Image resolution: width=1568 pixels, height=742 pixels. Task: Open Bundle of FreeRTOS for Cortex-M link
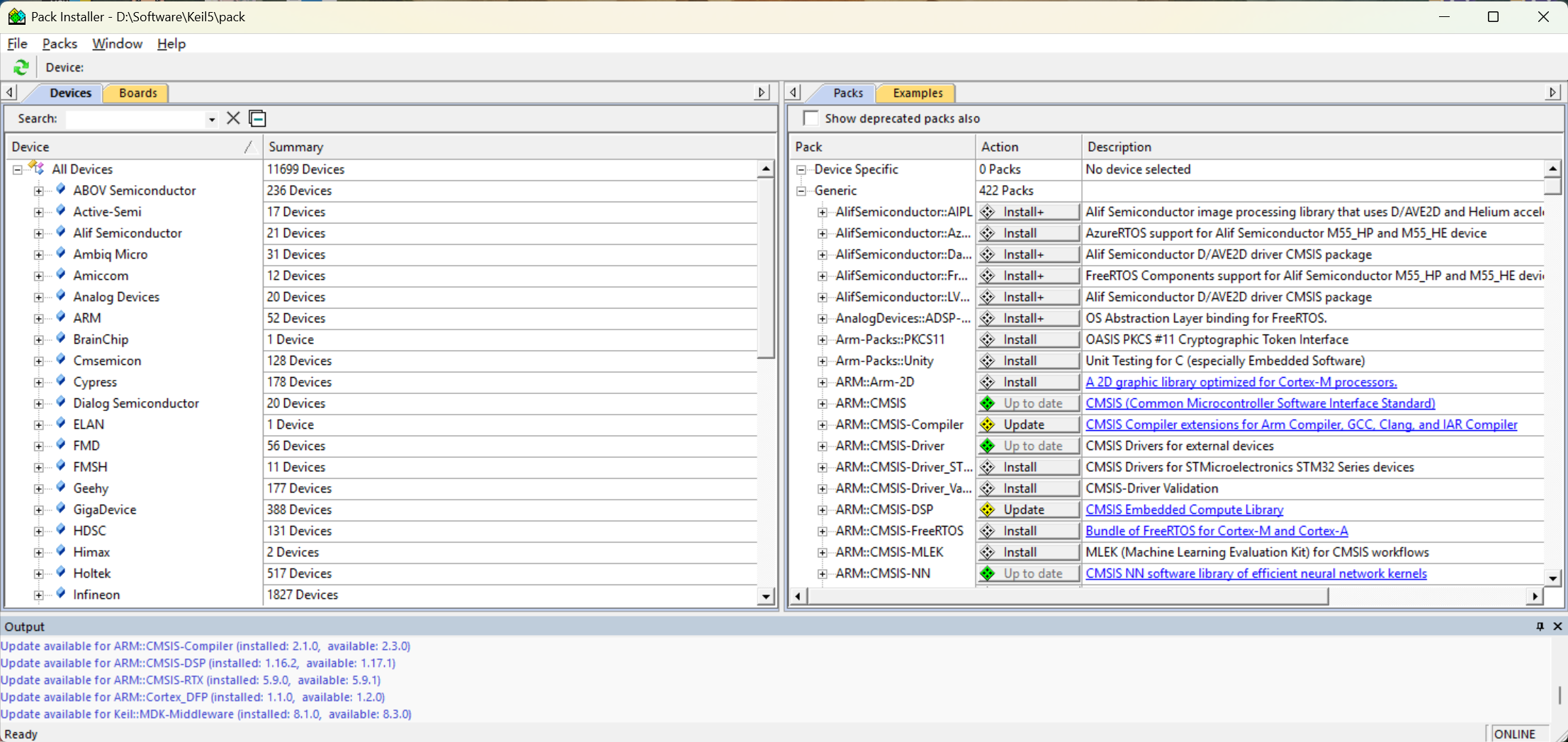pos(1217,531)
